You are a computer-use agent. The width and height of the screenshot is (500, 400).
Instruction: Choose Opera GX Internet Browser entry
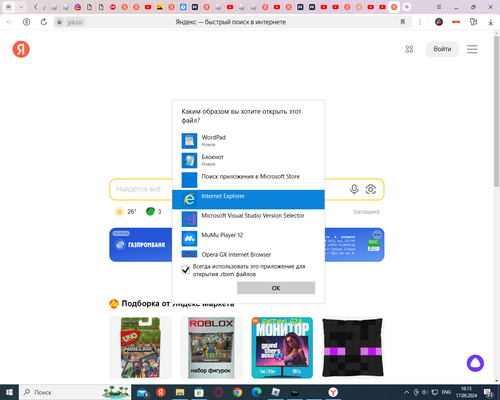coord(248,254)
